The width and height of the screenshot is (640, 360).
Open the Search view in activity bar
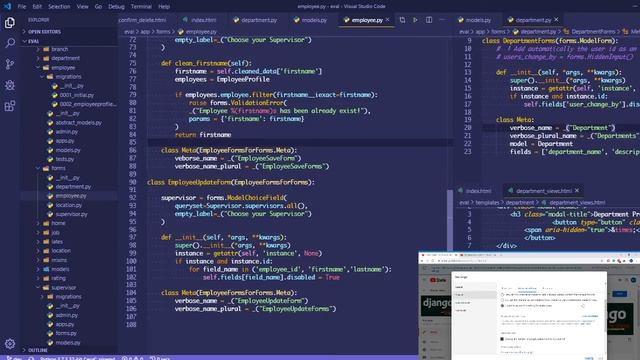click(x=10, y=43)
